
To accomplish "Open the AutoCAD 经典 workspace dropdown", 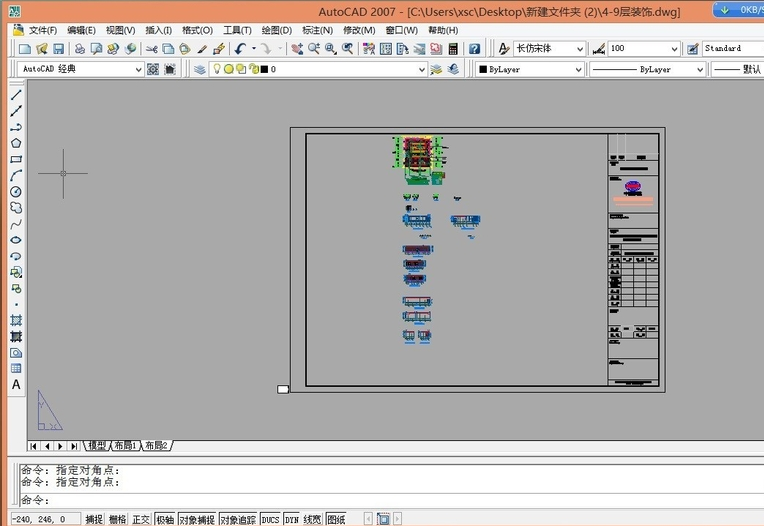I will tap(80, 69).
